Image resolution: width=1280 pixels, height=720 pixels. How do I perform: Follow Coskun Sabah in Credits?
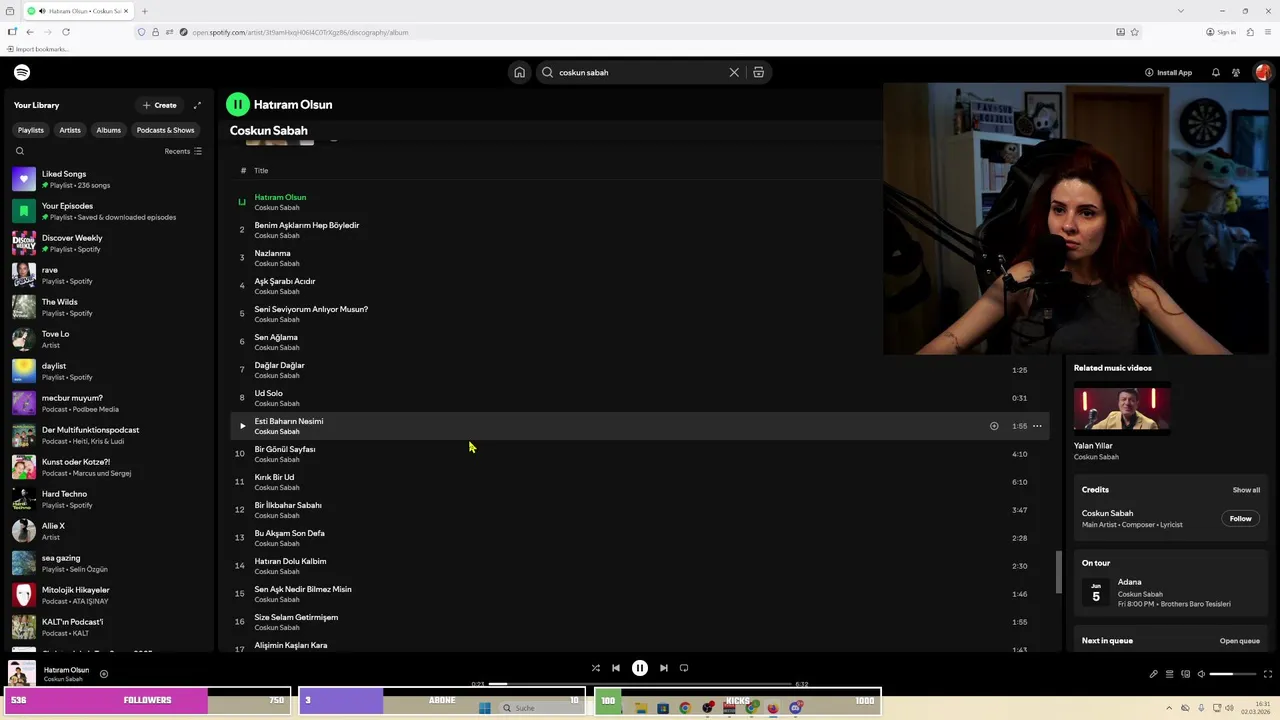tap(1240, 518)
